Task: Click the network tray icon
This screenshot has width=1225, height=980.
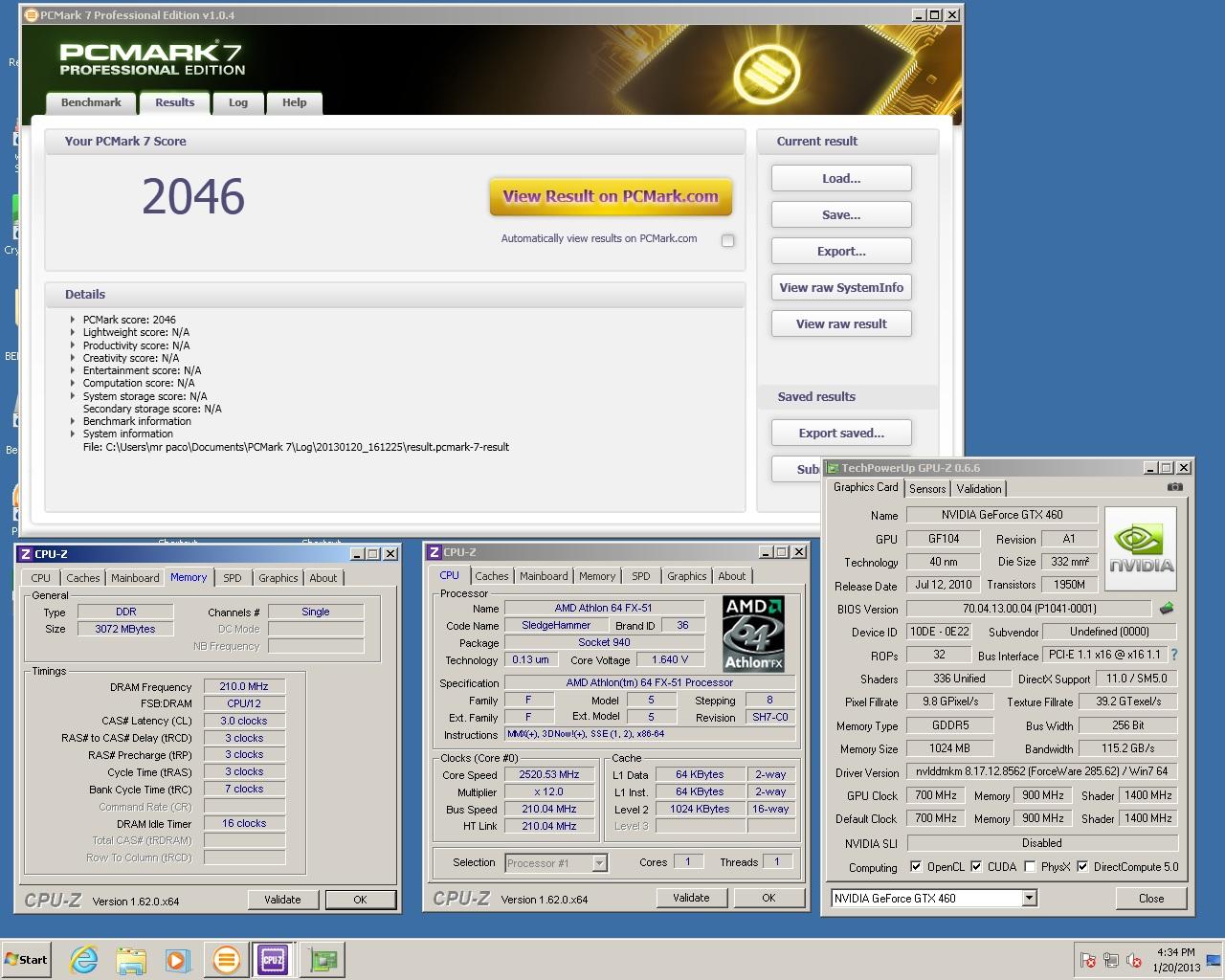Action: (x=1111, y=960)
